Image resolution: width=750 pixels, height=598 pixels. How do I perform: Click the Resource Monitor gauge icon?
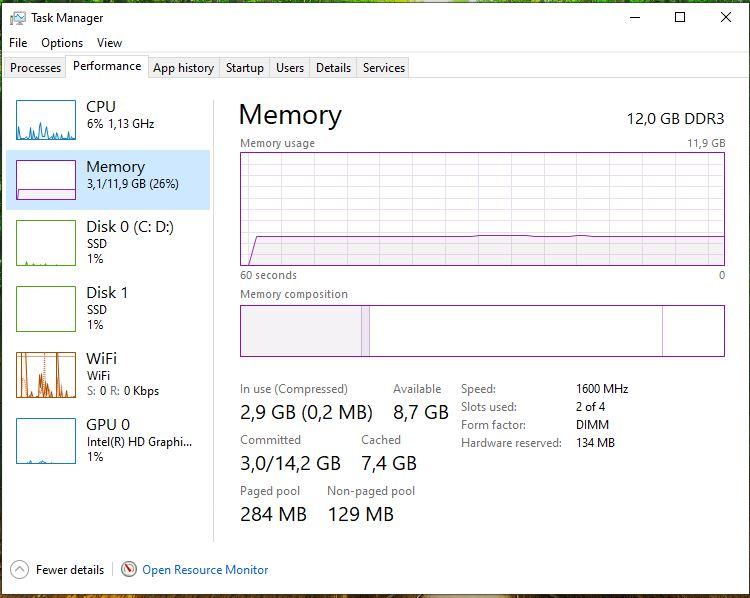coord(129,570)
